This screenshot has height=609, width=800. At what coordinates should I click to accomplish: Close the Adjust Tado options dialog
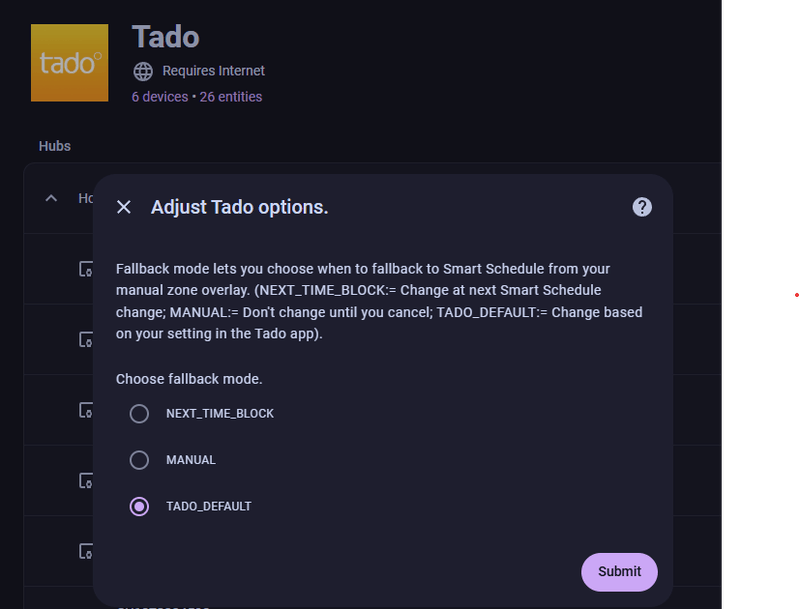click(124, 207)
